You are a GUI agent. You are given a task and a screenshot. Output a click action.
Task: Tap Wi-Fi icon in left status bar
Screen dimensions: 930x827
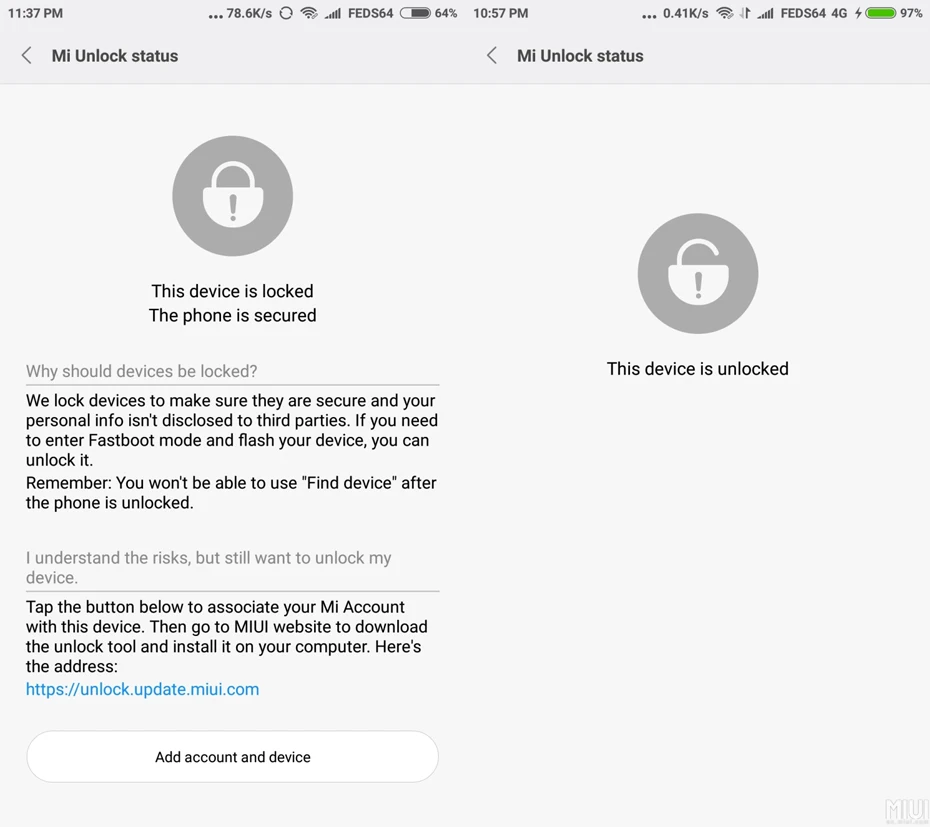(x=309, y=13)
